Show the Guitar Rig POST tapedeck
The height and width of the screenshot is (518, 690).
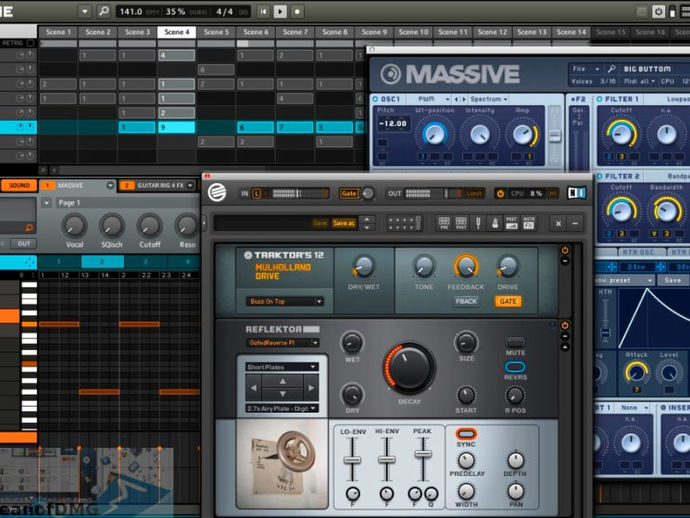461,223
